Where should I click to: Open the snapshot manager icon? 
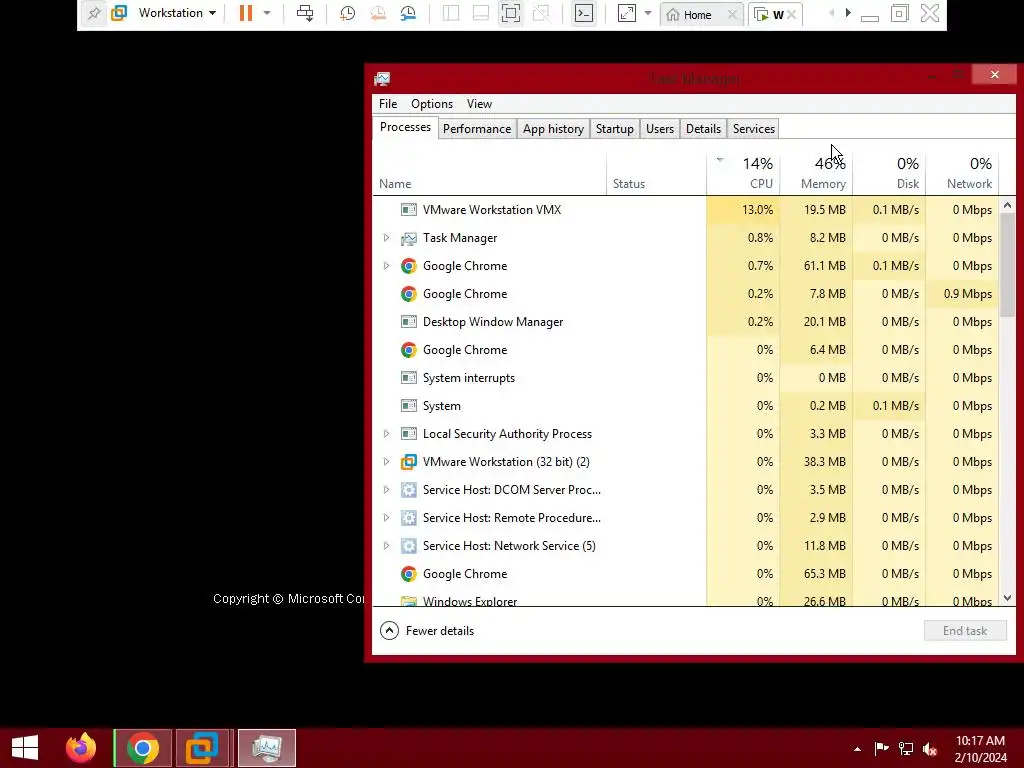409,13
